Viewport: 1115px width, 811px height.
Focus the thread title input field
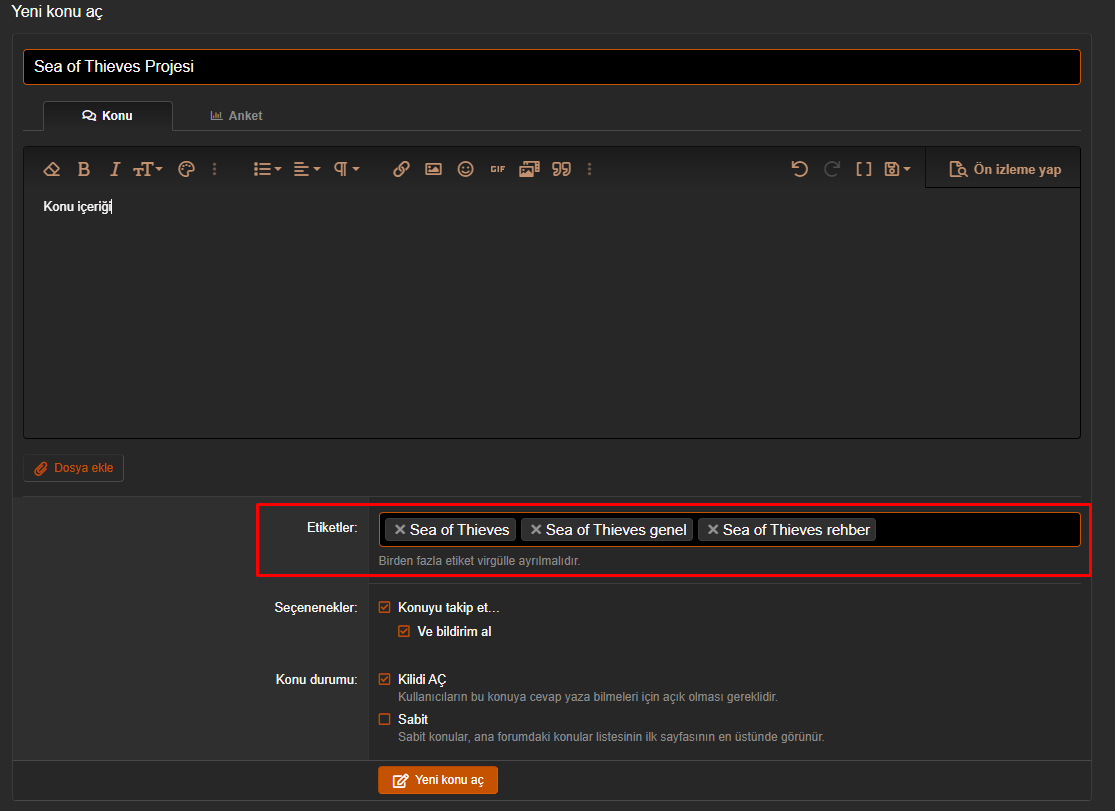pos(552,67)
